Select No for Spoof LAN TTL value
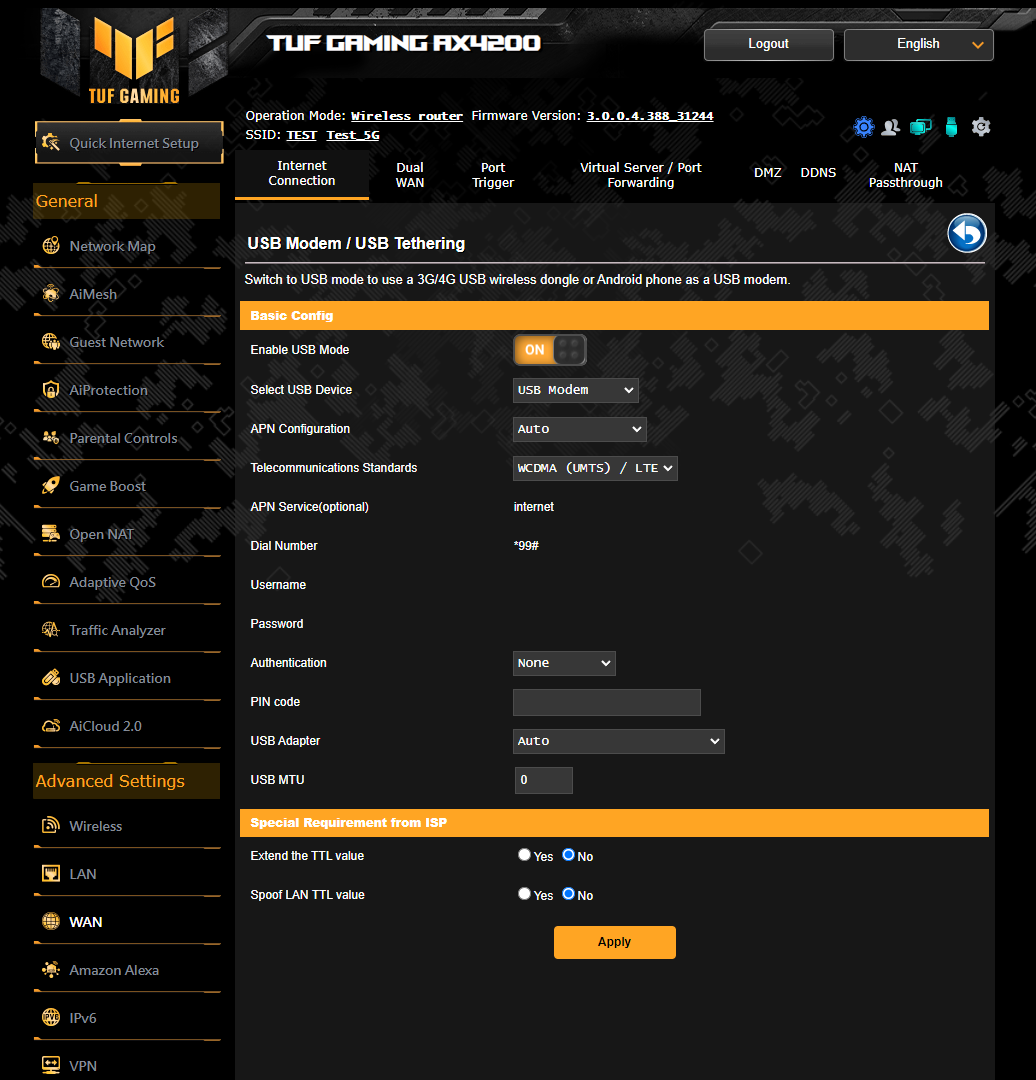Viewport: 1036px width, 1080px height. [568, 893]
